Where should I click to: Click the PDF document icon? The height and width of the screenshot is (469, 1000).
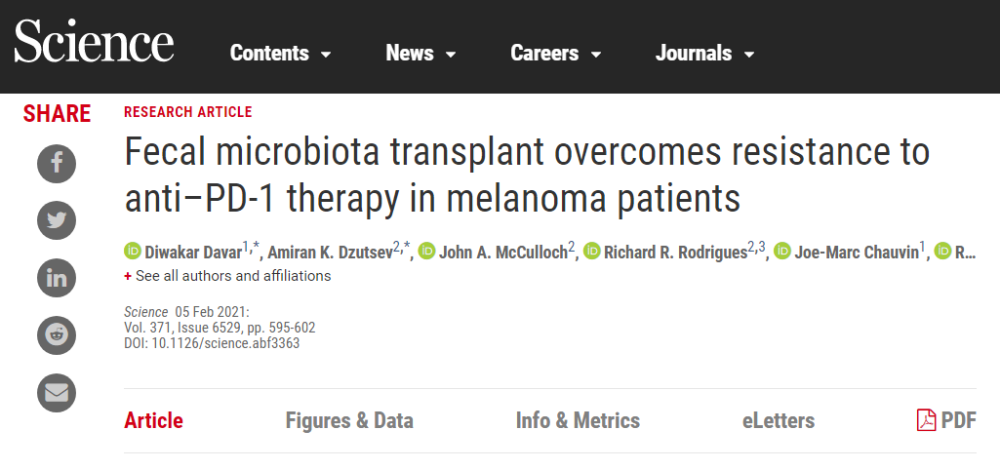pyautogui.click(x=927, y=420)
